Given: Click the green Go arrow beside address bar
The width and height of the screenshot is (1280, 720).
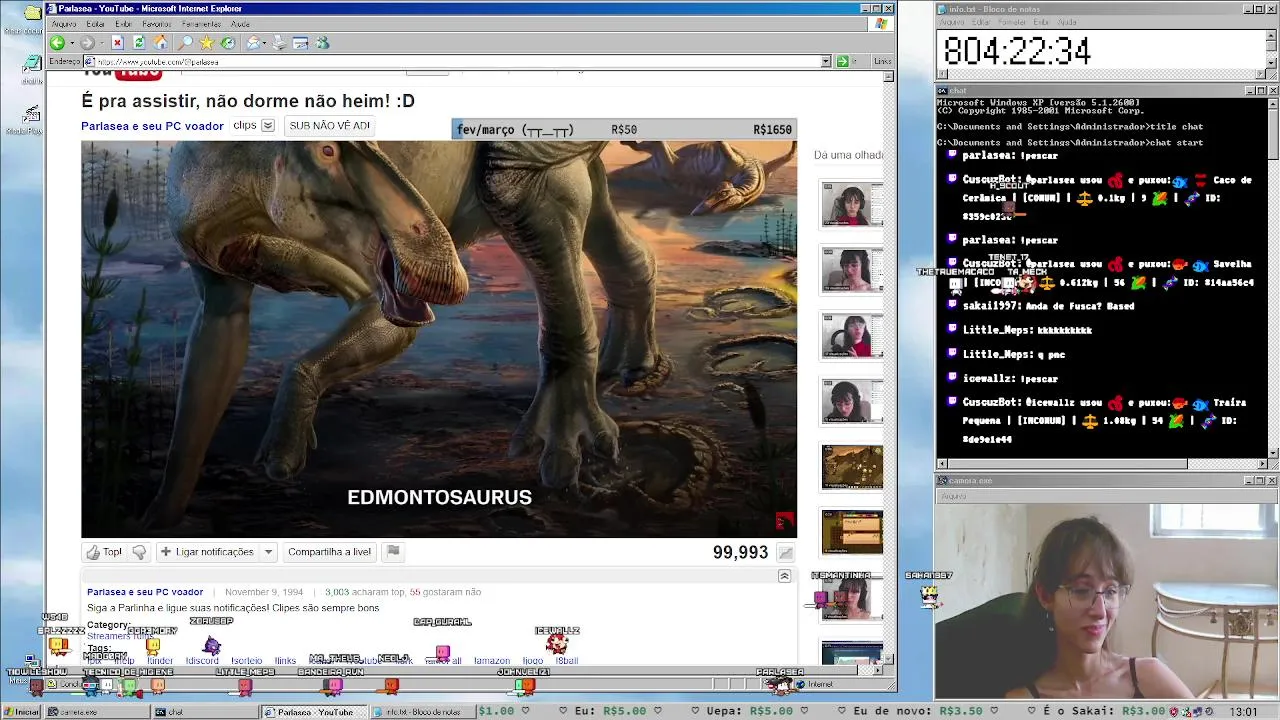Looking at the screenshot, I should point(842,62).
